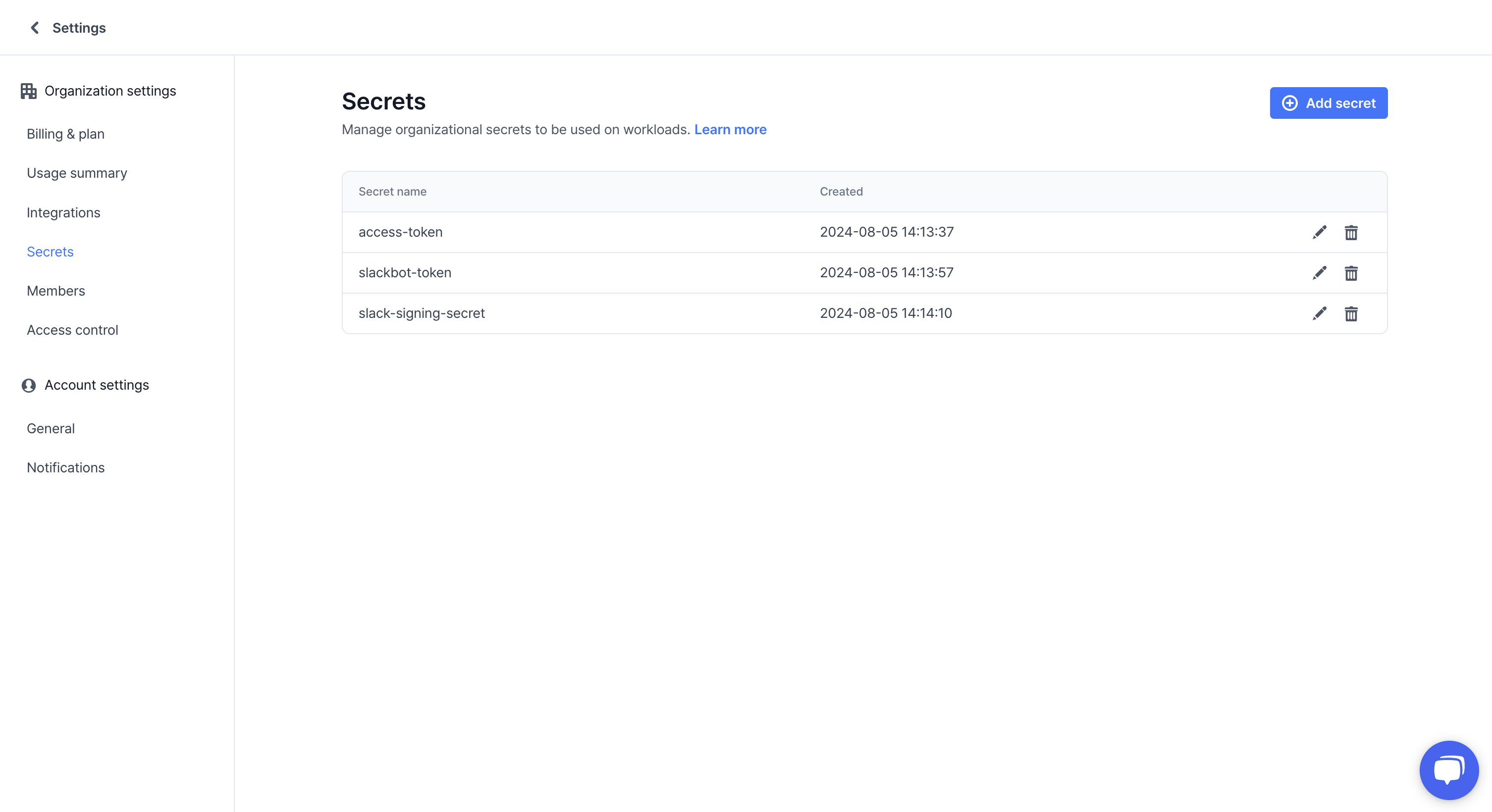Edit the access-token secret

click(1320, 232)
